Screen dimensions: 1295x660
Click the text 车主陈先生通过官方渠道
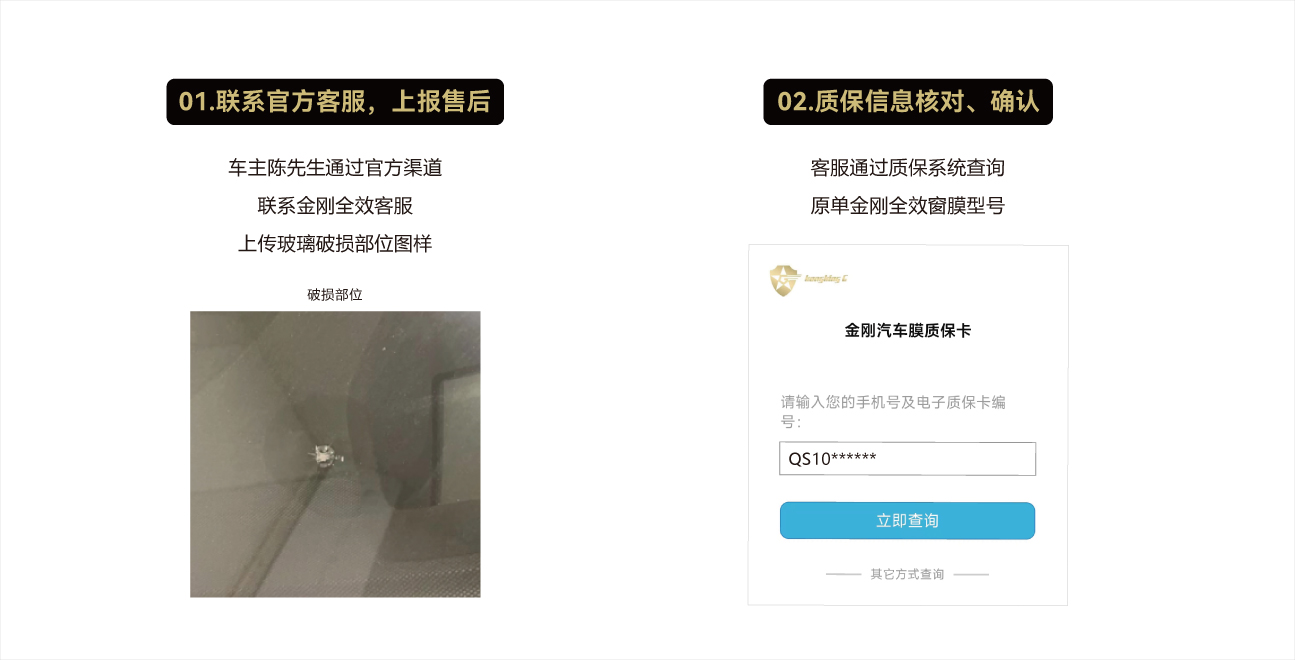pyautogui.click(x=335, y=168)
